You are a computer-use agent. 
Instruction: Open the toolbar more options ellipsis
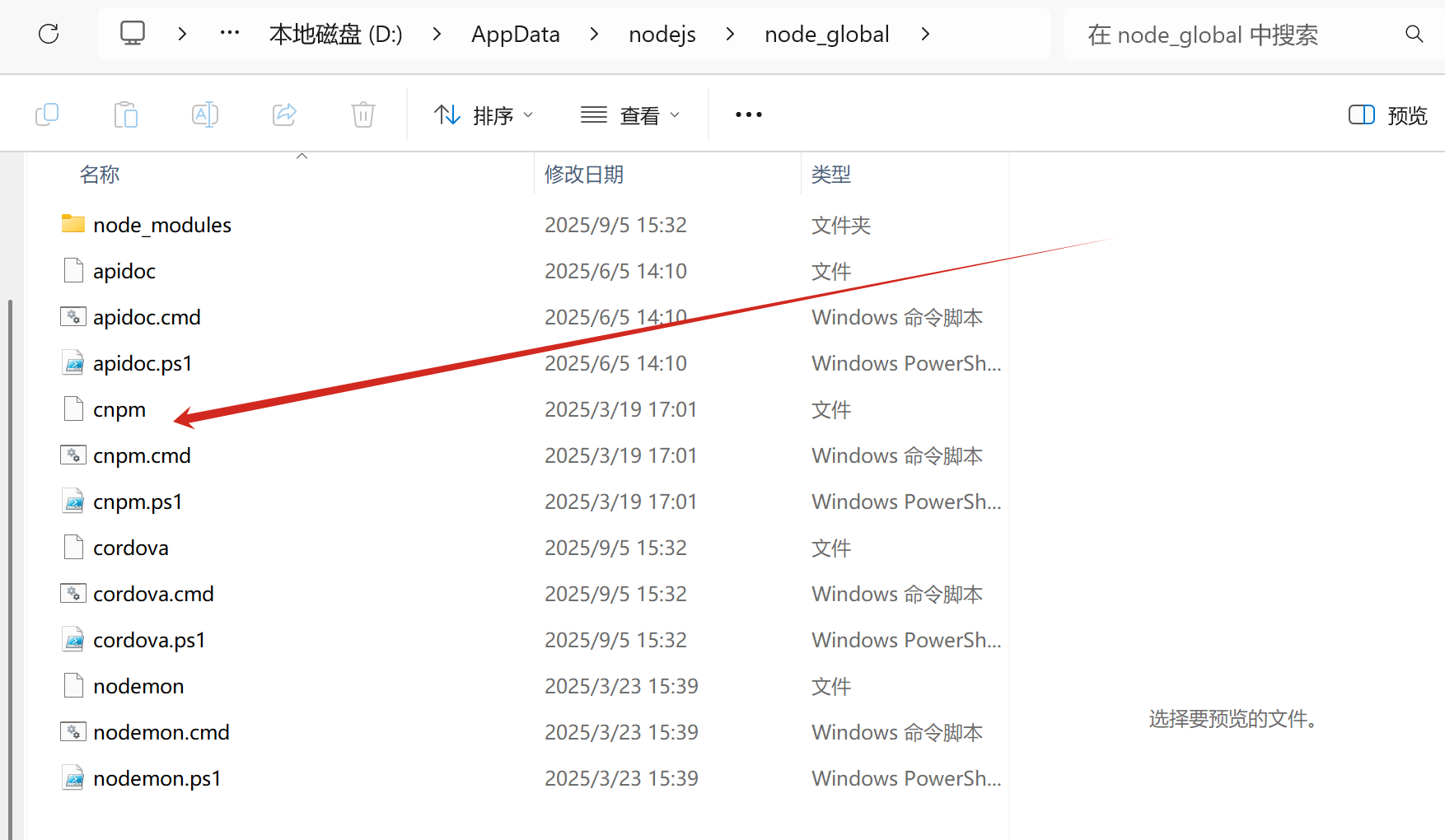click(748, 115)
